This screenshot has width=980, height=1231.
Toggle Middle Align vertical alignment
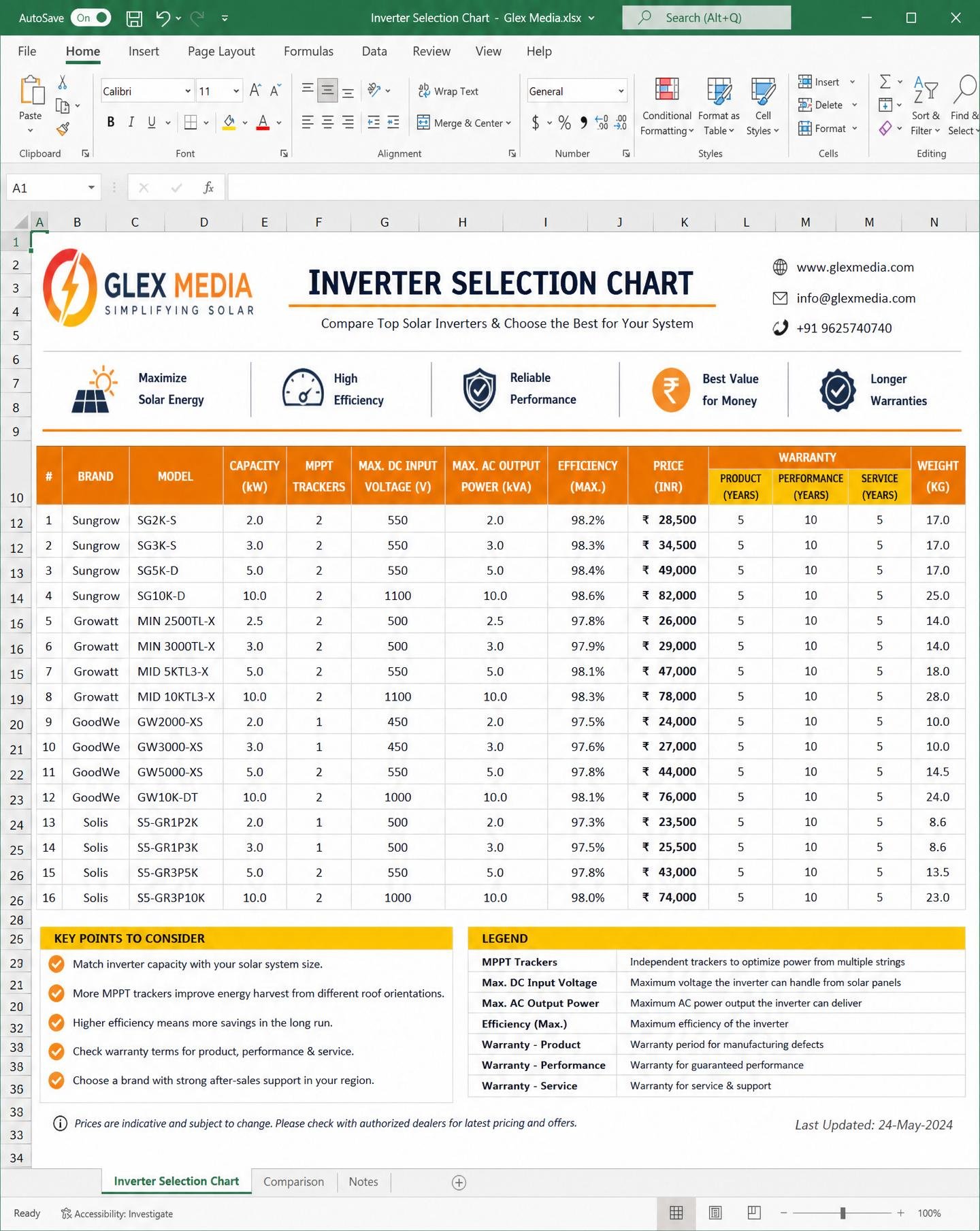(327, 90)
